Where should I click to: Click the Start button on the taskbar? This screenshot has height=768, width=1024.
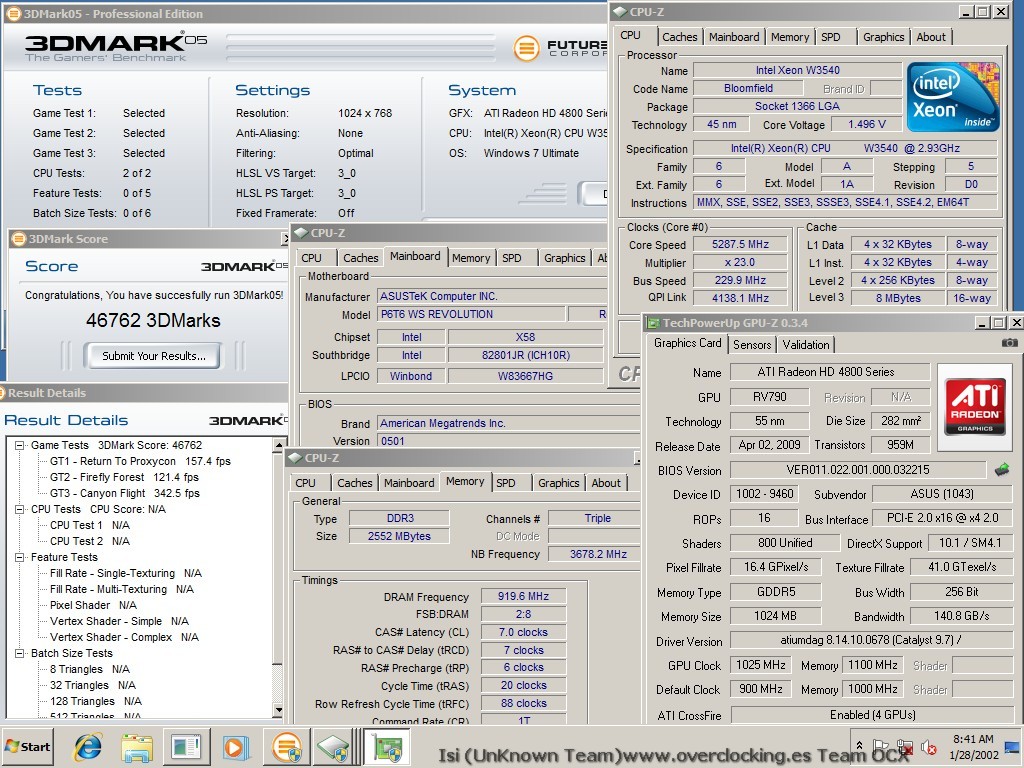point(27,746)
